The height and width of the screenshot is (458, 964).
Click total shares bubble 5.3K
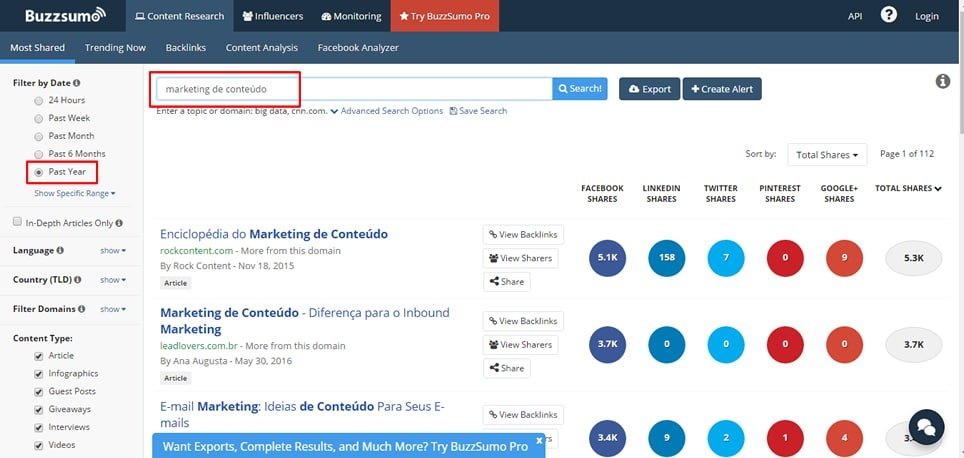[x=914, y=258]
